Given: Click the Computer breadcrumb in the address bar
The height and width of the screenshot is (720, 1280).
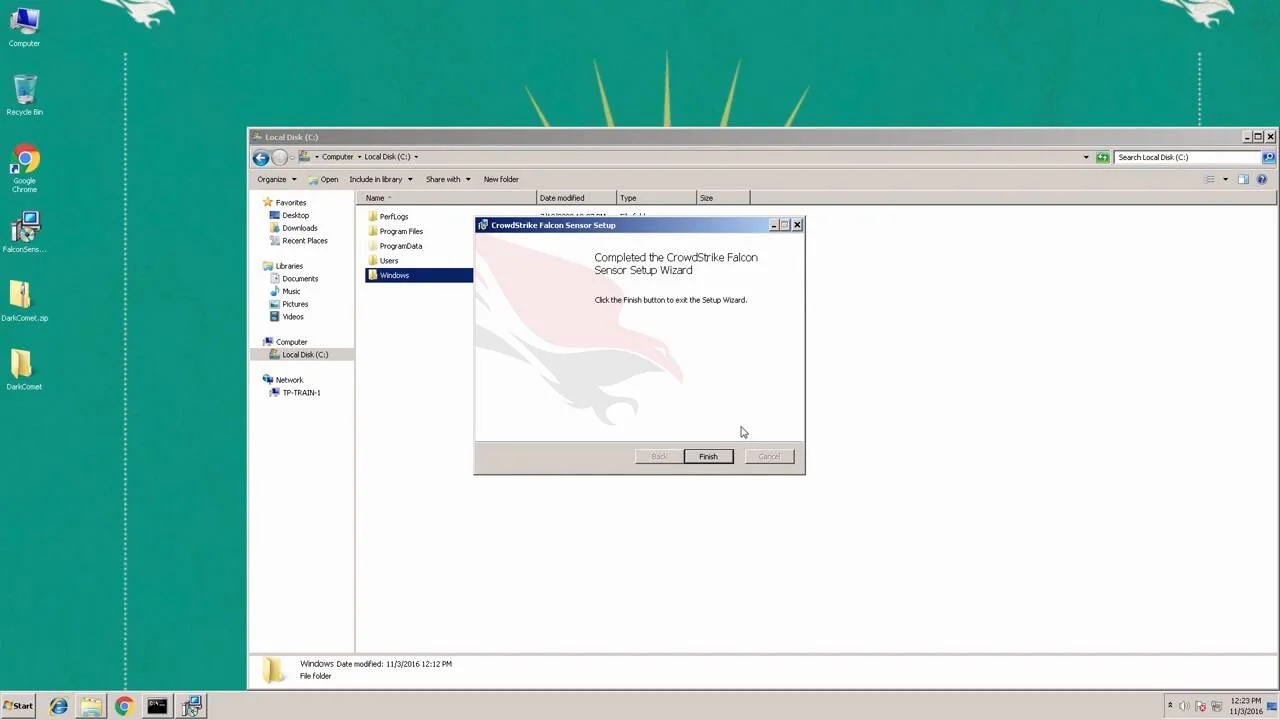Looking at the screenshot, I should (338, 157).
